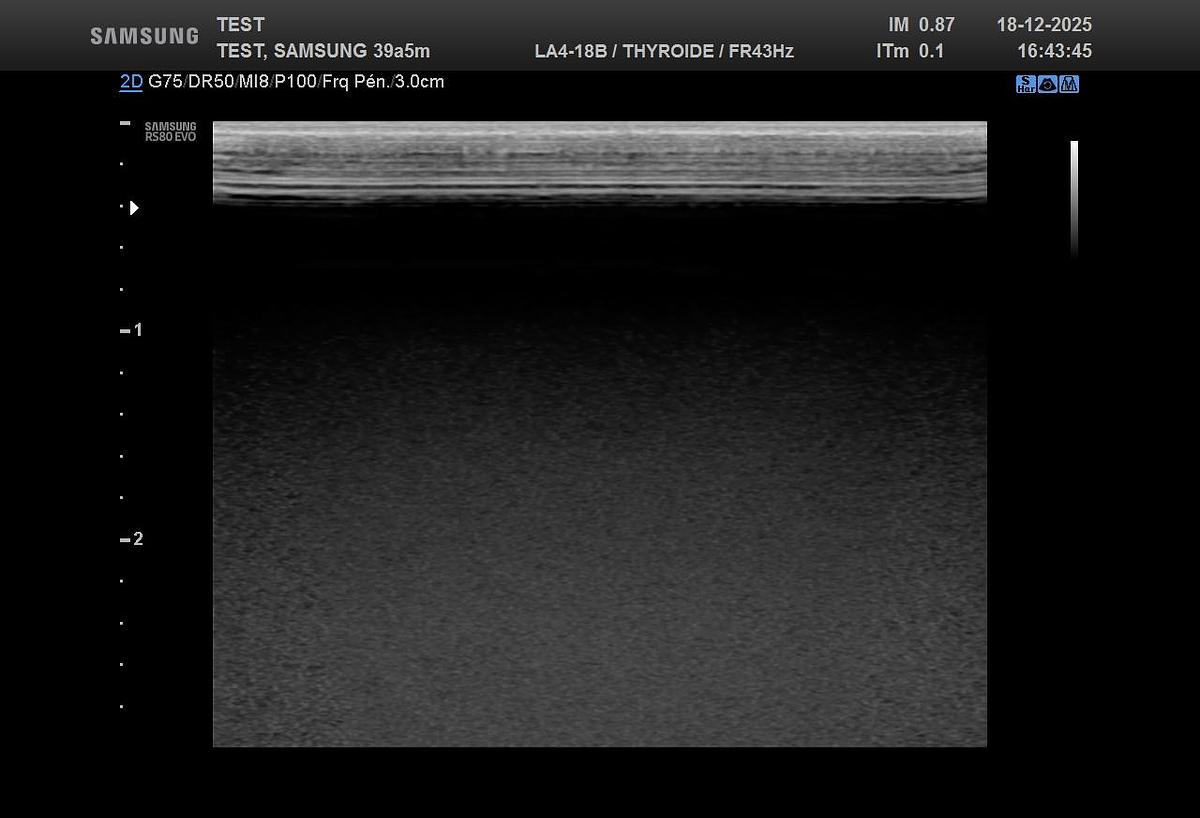
Task: Click the LA4-18B / THYROIDE / FR43Hz probe text
Action: tap(664, 51)
